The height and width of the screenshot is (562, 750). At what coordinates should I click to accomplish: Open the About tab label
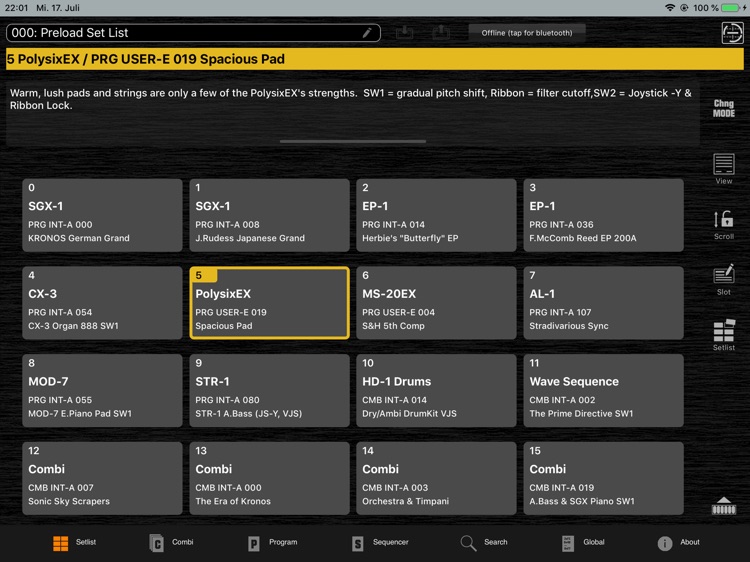(690, 542)
